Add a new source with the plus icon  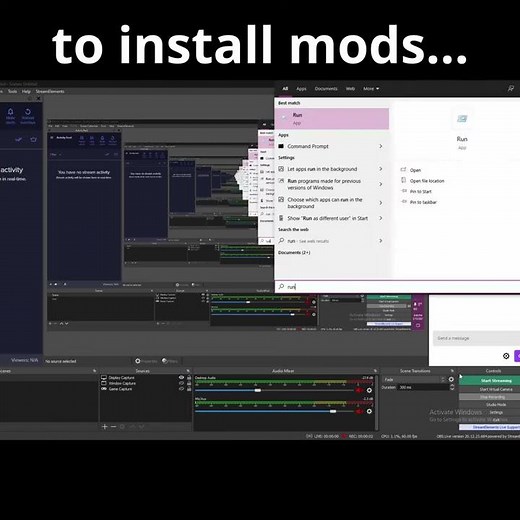104,427
